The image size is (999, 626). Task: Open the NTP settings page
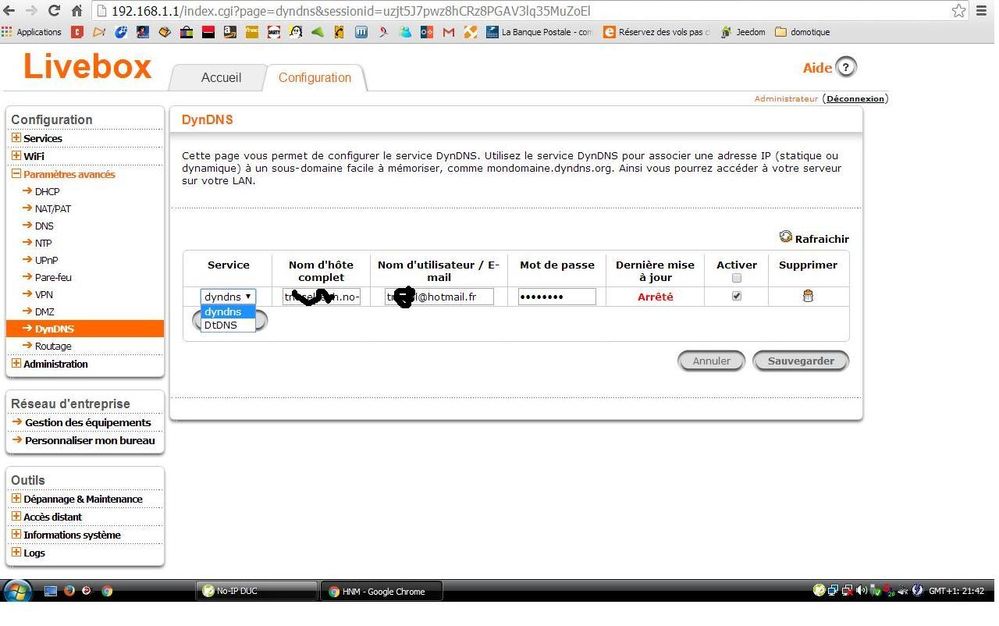pos(43,243)
